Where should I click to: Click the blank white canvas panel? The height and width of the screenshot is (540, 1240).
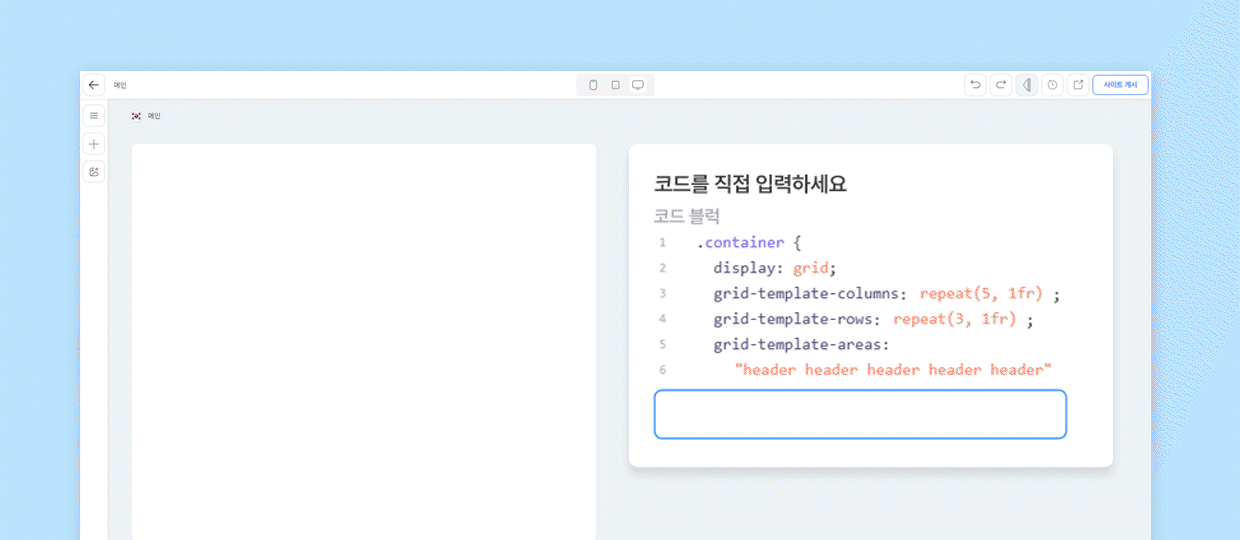364,342
